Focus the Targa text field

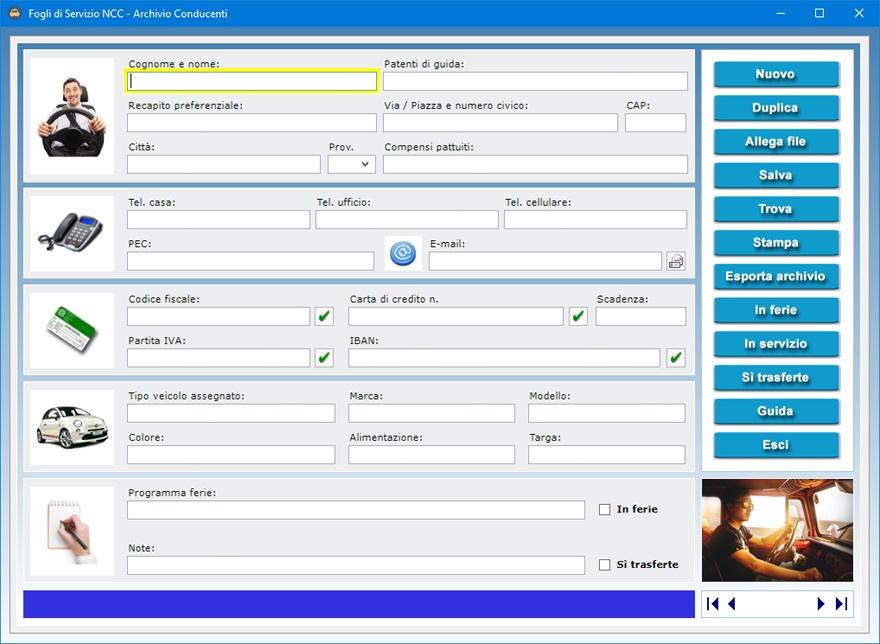click(x=606, y=455)
